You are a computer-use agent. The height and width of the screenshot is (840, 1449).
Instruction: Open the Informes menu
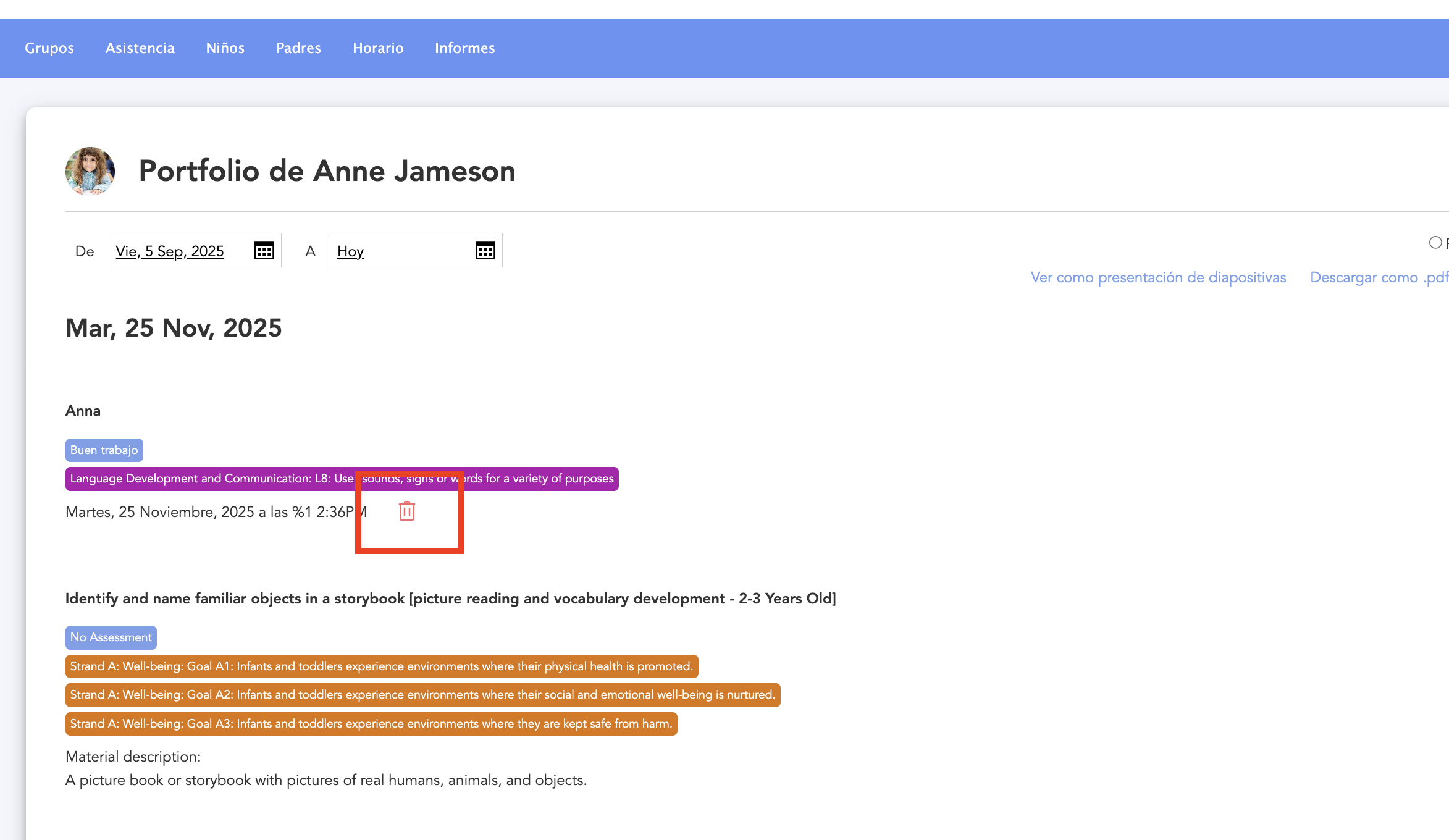coord(464,48)
